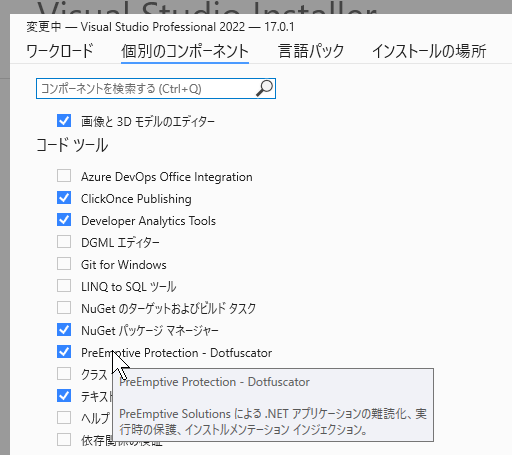Click the Azure DevOps Office Integration label

[x=167, y=177]
